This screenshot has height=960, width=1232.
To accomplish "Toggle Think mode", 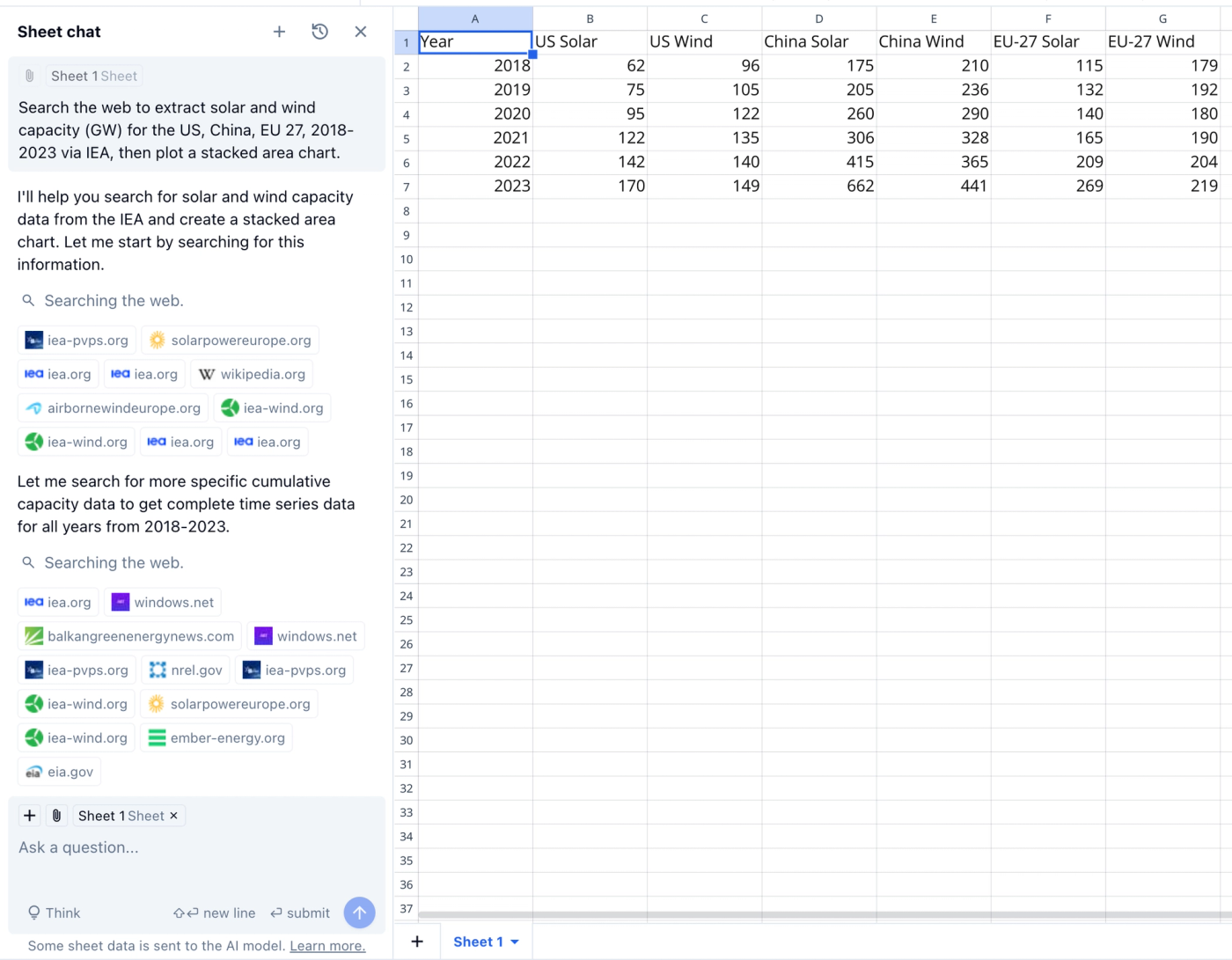I will (54, 912).
